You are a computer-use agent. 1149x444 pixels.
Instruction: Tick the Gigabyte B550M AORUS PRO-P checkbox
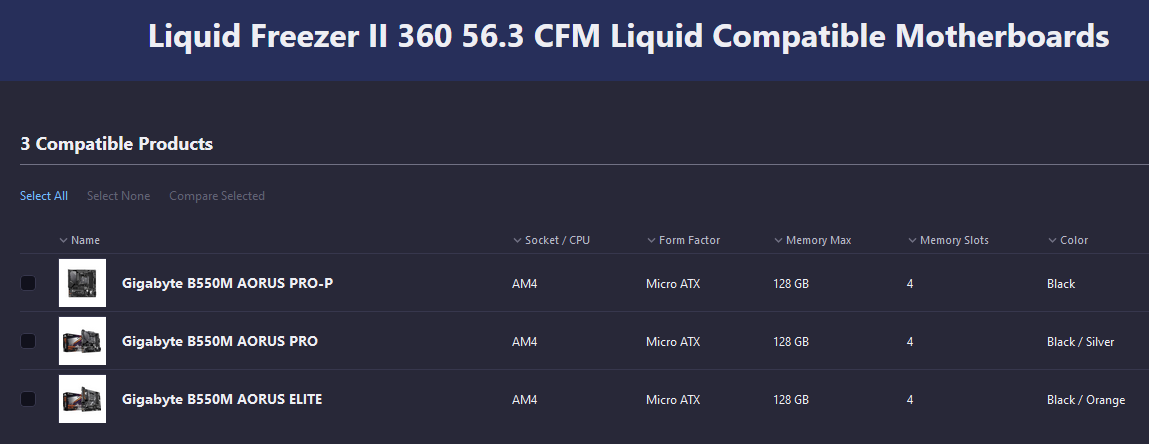coord(28,283)
